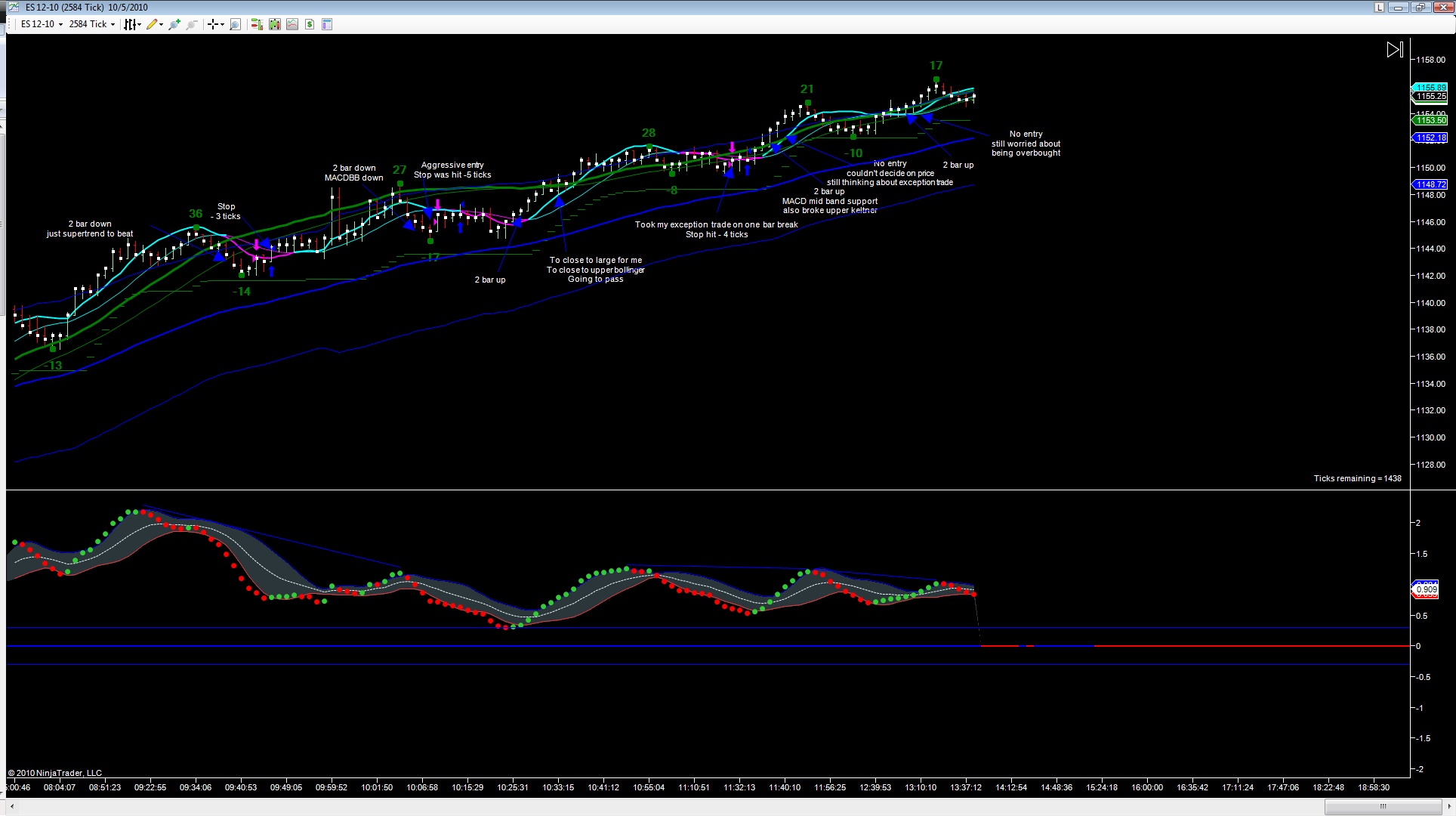This screenshot has height=816, width=1456.
Task: Open the Indicators icon
Action: point(292,24)
